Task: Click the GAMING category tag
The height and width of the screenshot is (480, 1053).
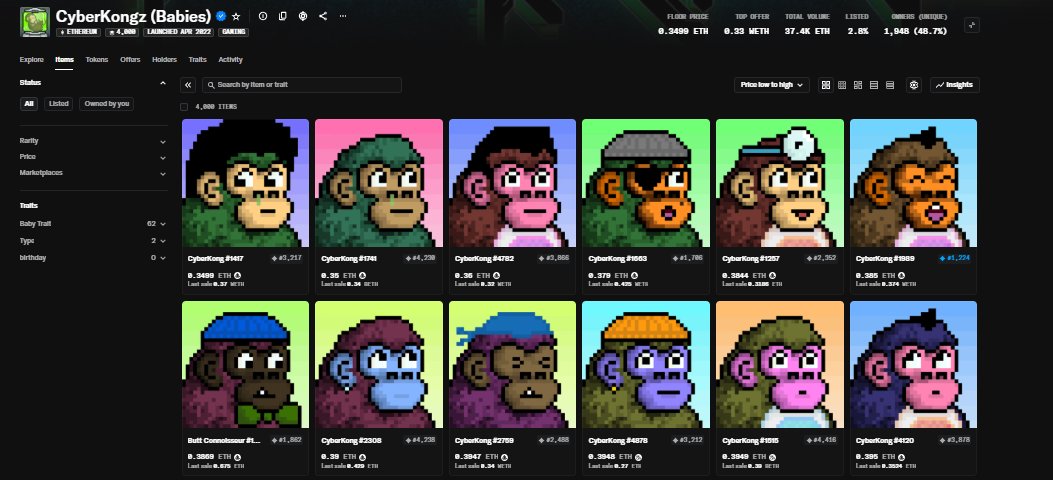Action: [x=233, y=32]
